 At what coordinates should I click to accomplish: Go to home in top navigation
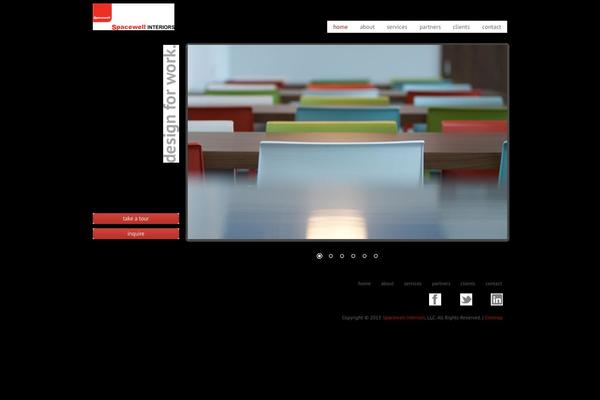pyautogui.click(x=340, y=27)
